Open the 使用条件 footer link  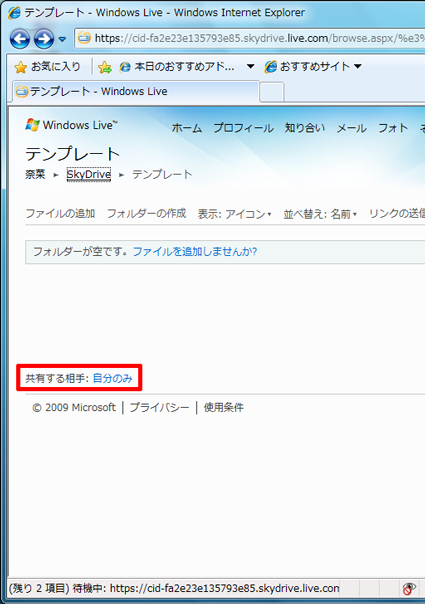pyautogui.click(x=223, y=407)
